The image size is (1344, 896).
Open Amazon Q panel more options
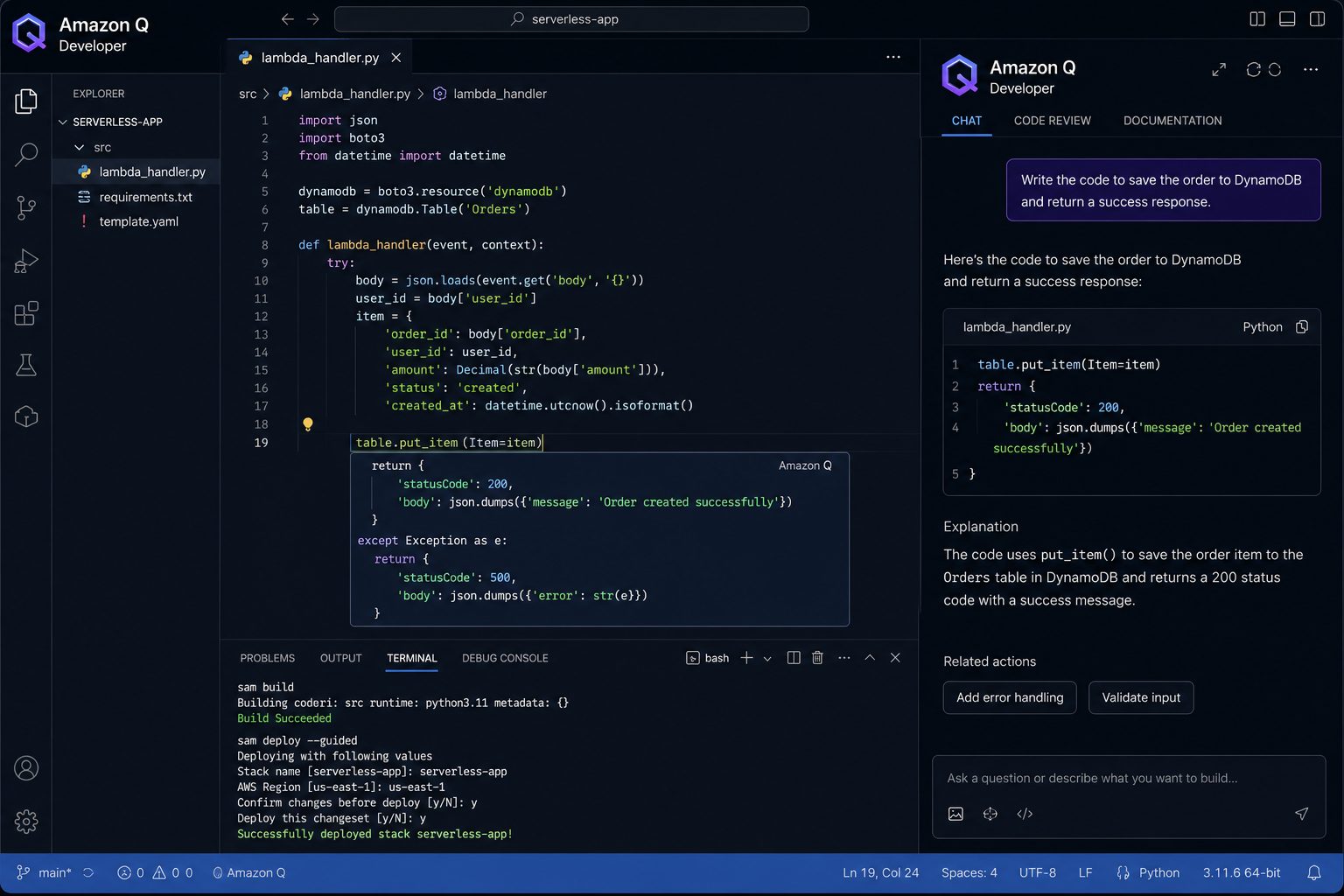pyautogui.click(x=1310, y=69)
